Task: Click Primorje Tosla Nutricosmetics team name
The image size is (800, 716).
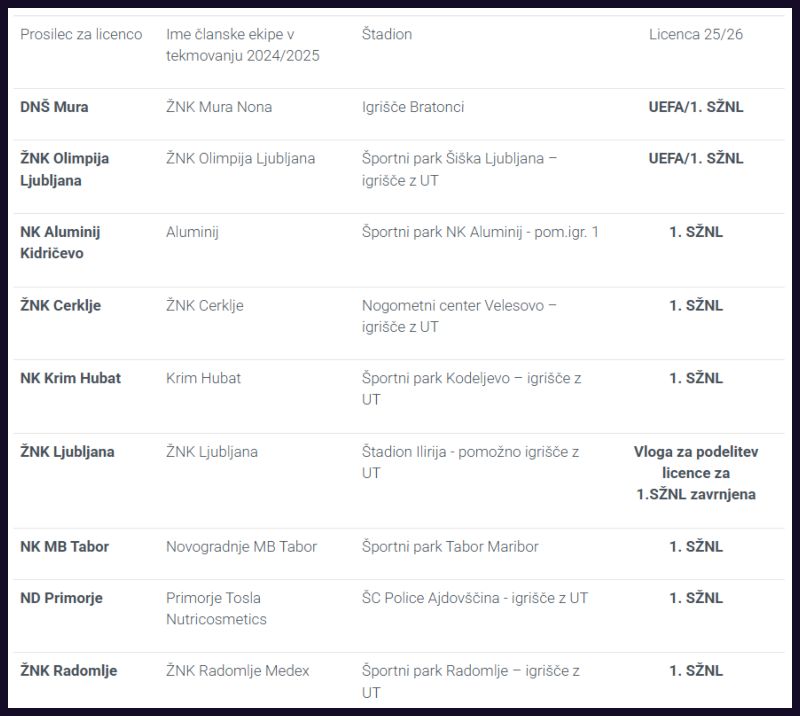Action: click(216, 608)
